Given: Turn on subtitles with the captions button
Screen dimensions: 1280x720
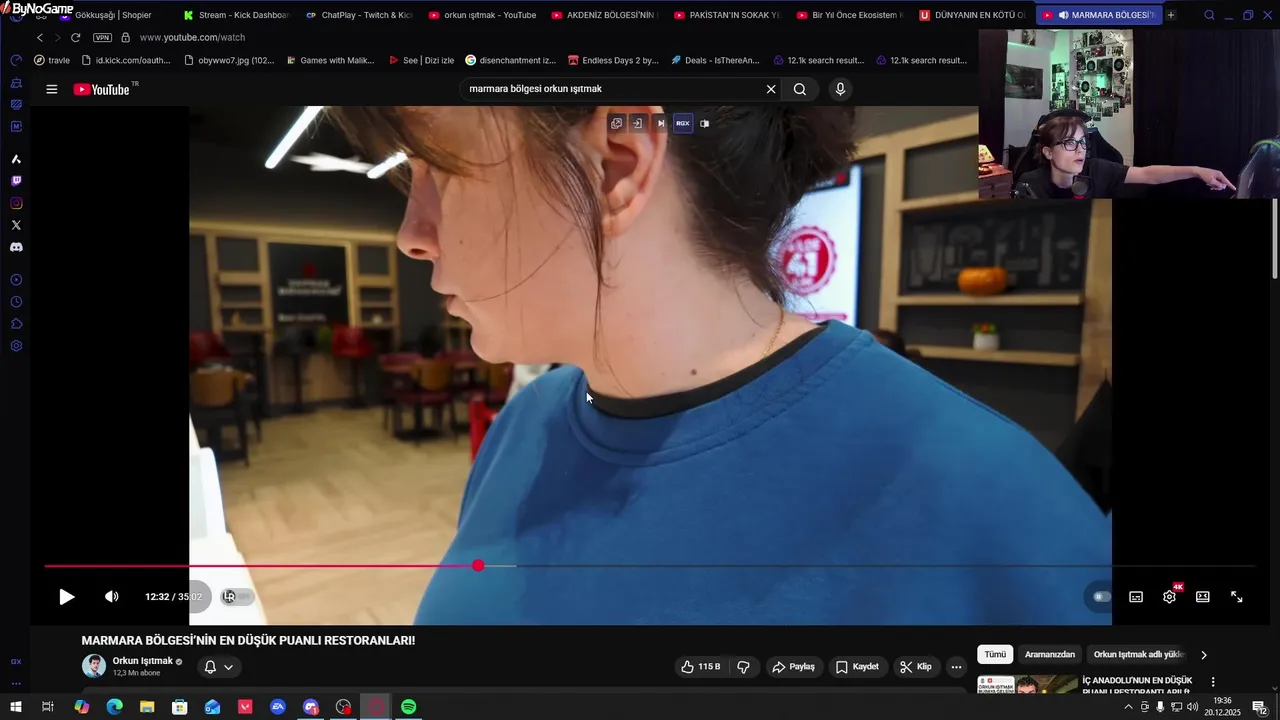Looking at the screenshot, I should [1136, 597].
